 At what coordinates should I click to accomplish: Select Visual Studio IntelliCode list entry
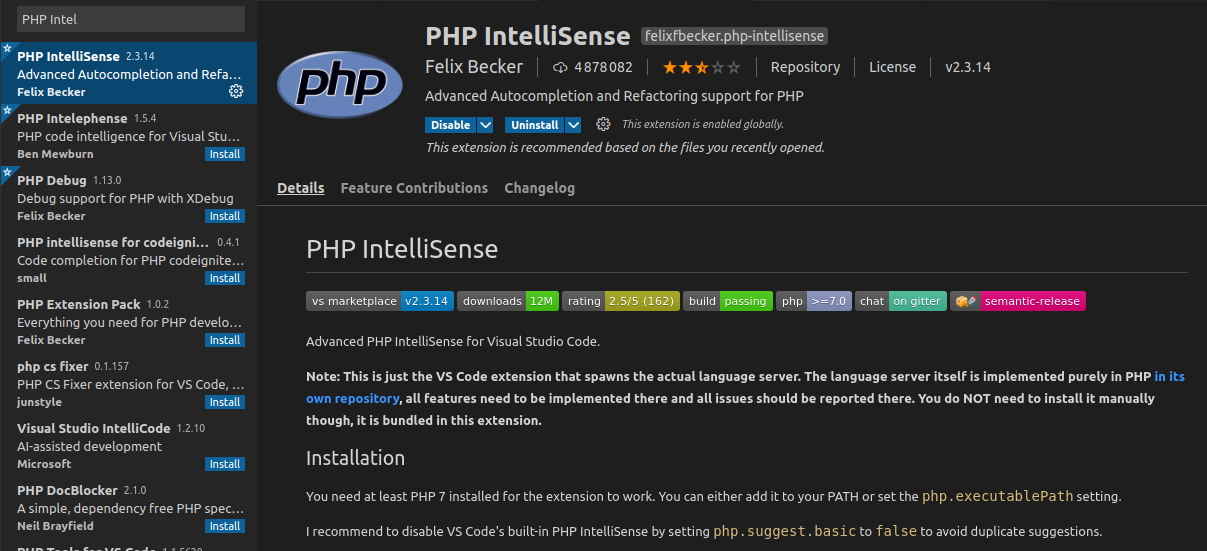click(x=128, y=445)
